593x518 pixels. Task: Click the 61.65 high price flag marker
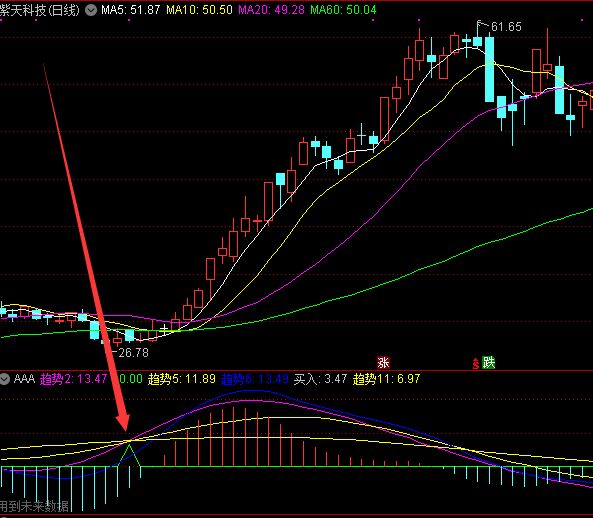click(x=500, y=26)
